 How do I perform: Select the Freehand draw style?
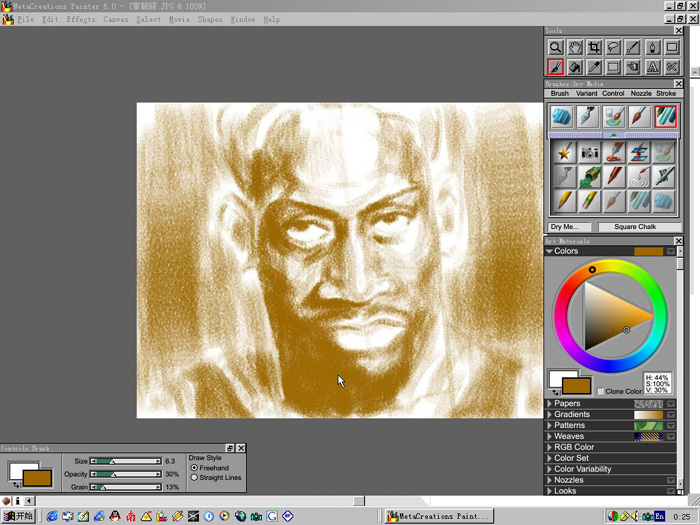pyautogui.click(x=194, y=467)
